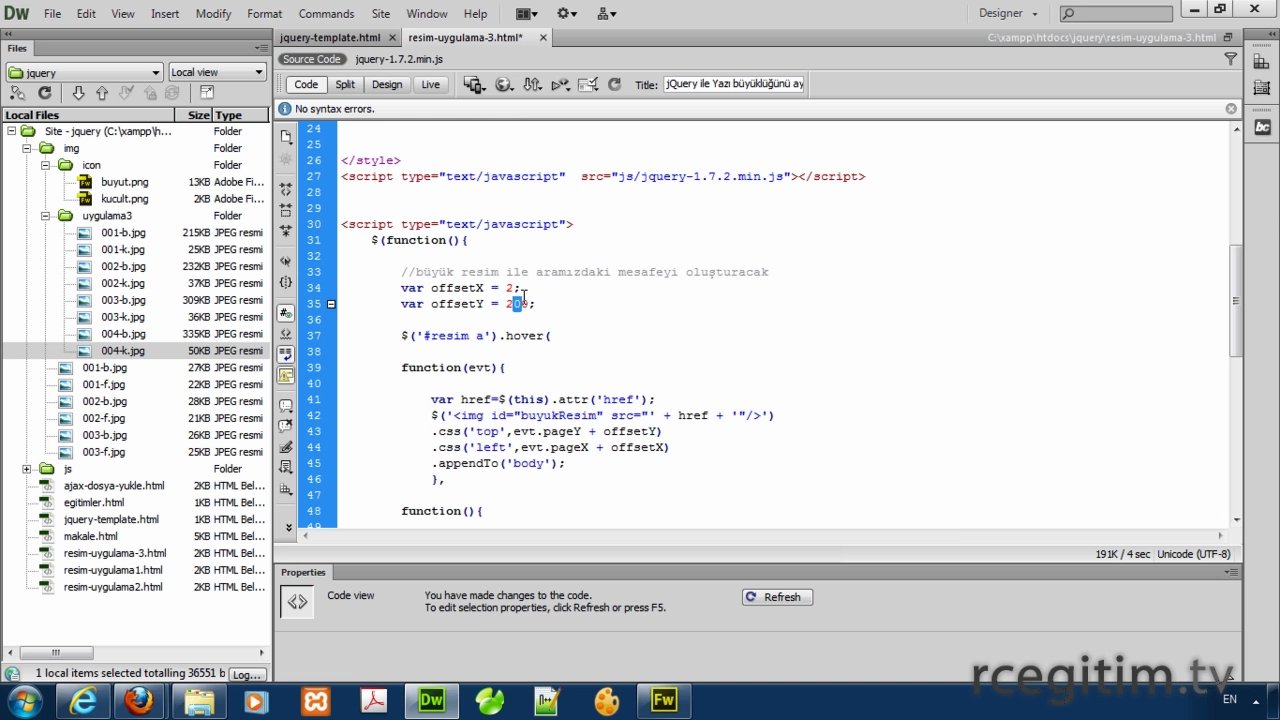
Task: Click the Code view button
Action: [306, 85]
